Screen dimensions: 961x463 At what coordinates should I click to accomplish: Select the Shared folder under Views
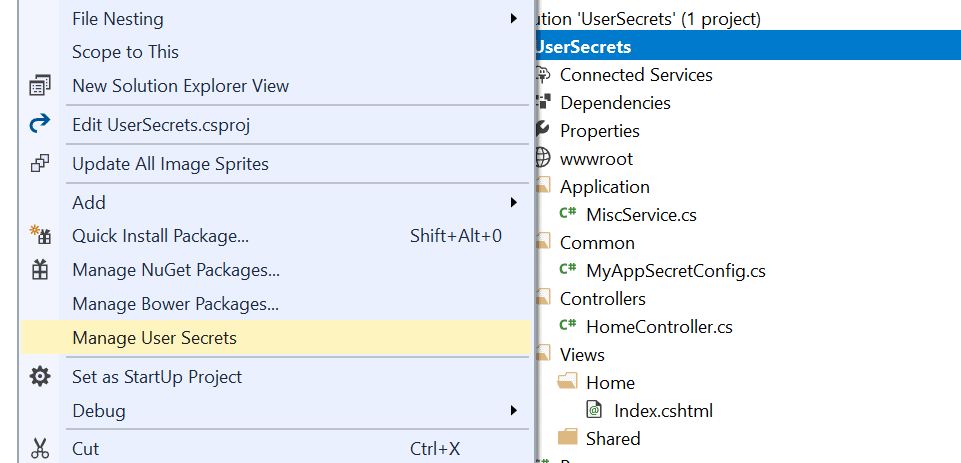(613, 438)
